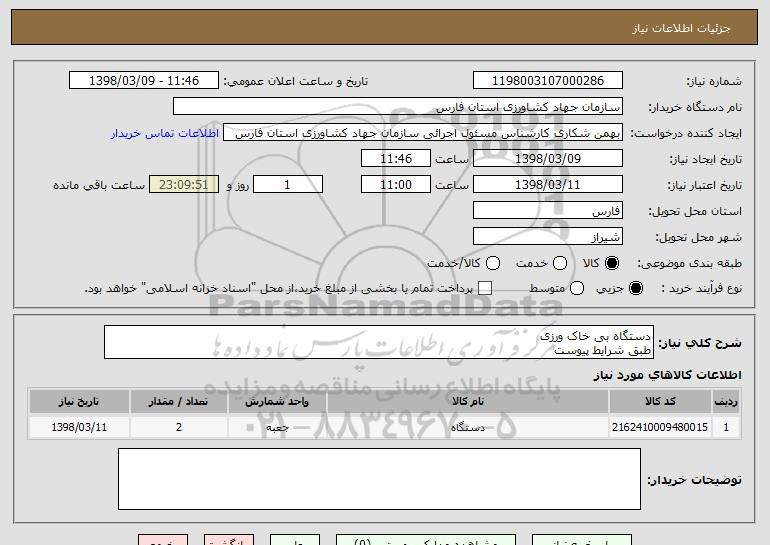
Task: Select the خدمت radio button
Action: click(x=560, y=263)
